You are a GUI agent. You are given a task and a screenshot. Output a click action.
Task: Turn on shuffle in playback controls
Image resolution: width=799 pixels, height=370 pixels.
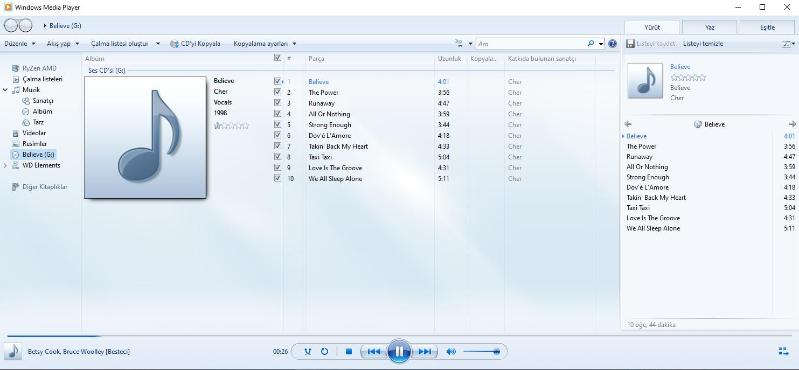pos(307,352)
